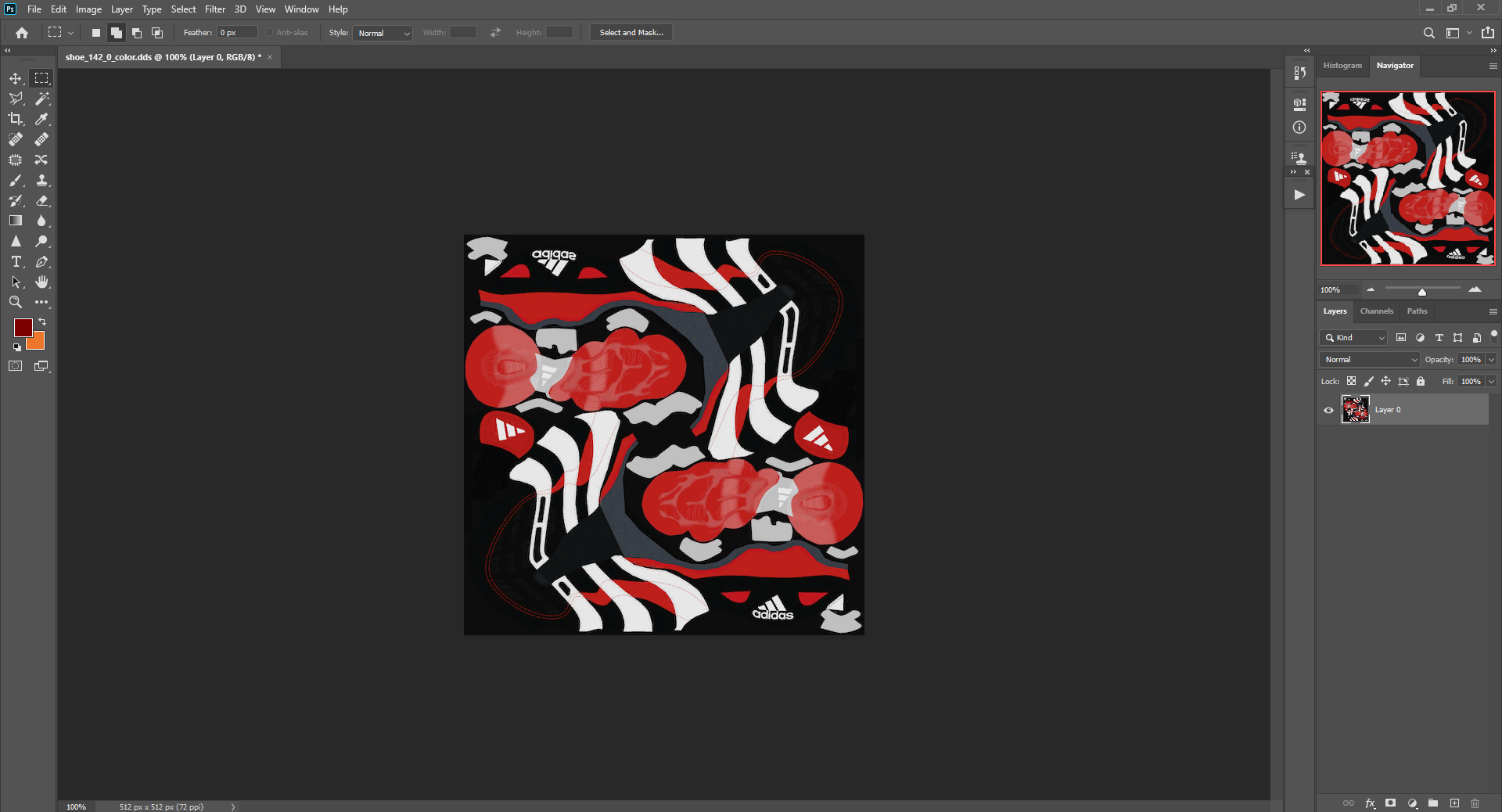The width and height of the screenshot is (1502, 812).
Task: Toggle filter for smart objects
Action: click(1476, 338)
